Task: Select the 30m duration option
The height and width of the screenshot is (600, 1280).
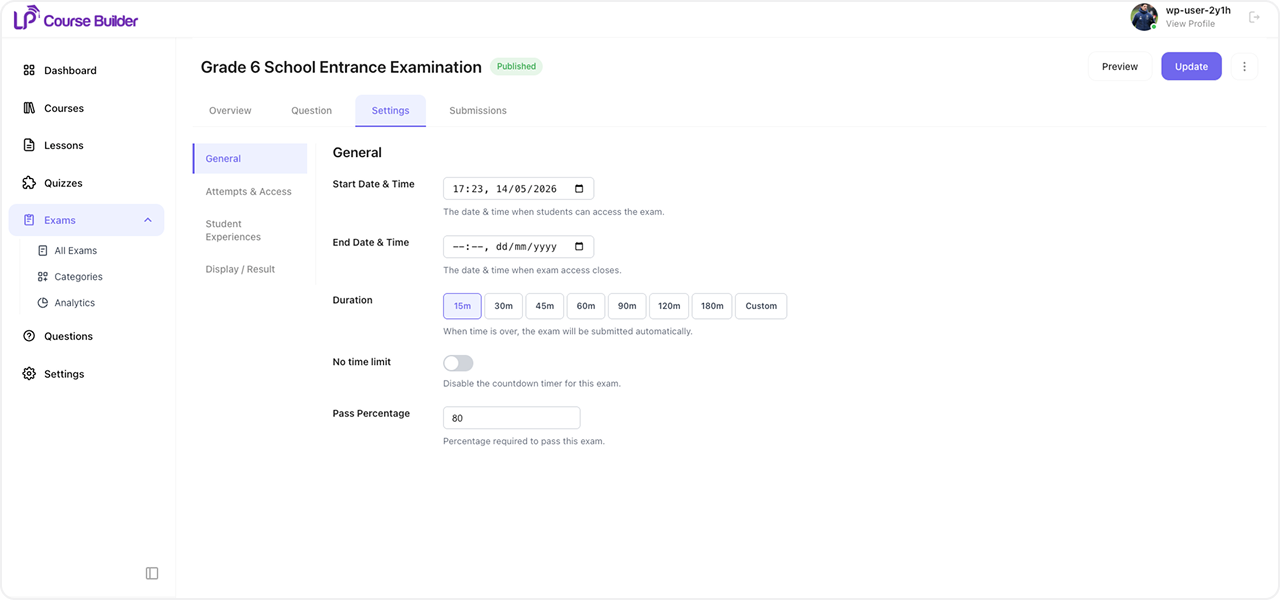Action: click(503, 306)
